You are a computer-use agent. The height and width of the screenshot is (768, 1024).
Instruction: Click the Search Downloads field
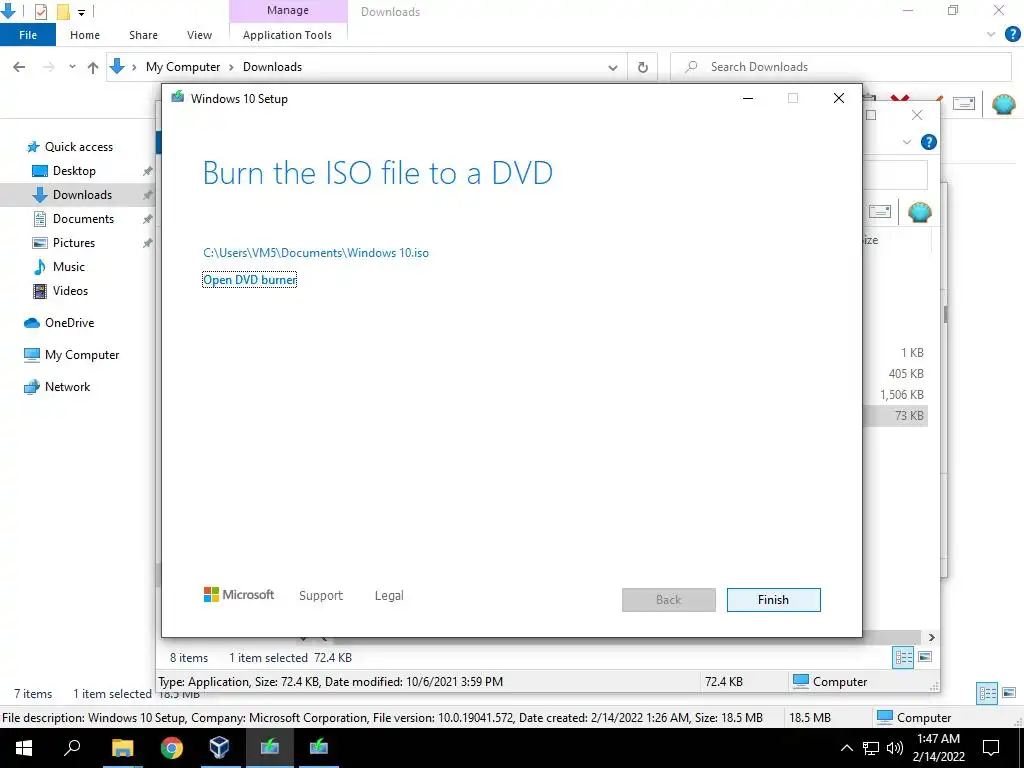coord(840,67)
